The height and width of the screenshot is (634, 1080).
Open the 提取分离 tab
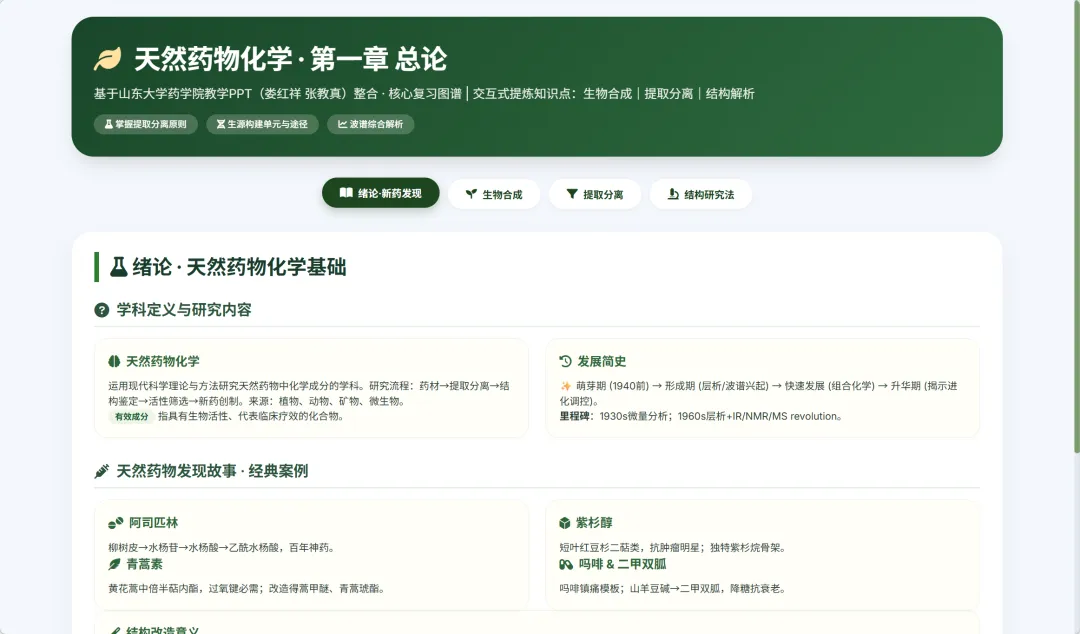pos(595,194)
